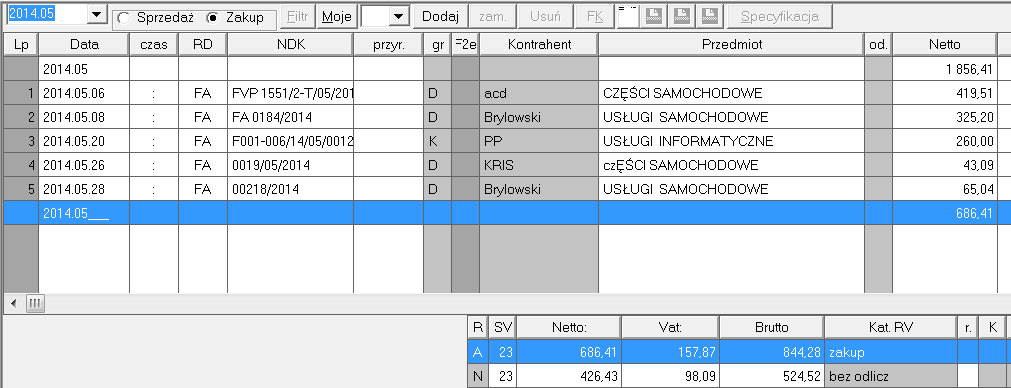Click the middle of three document icons
The width and height of the screenshot is (1011, 388).
click(x=682, y=16)
